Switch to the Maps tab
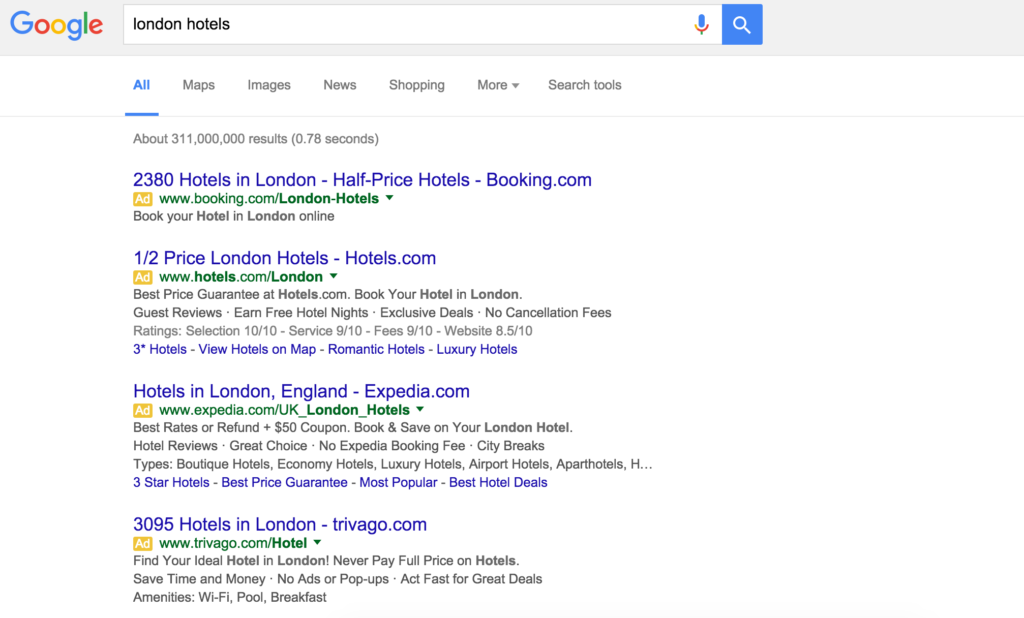 click(x=199, y=85)
